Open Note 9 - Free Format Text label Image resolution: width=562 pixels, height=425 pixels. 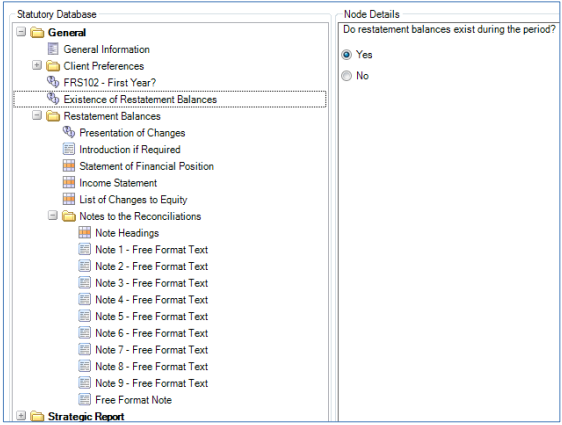click(x=152, y=383)
